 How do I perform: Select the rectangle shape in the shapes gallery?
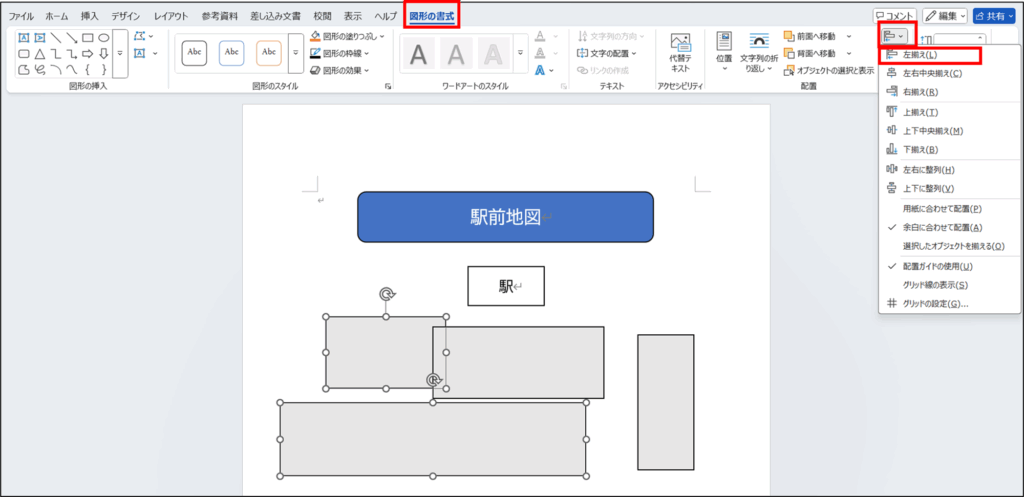click(88, 37)
